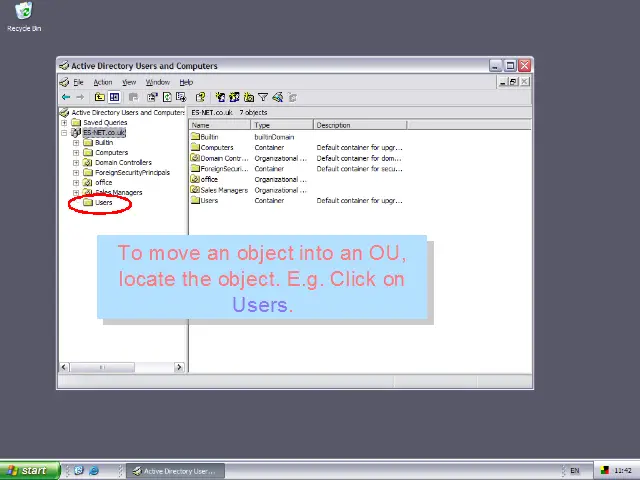The height and width of the screenshot is (480, 640).
Task: Click Export List toolbar icon
Action: (x=181, y=97)
